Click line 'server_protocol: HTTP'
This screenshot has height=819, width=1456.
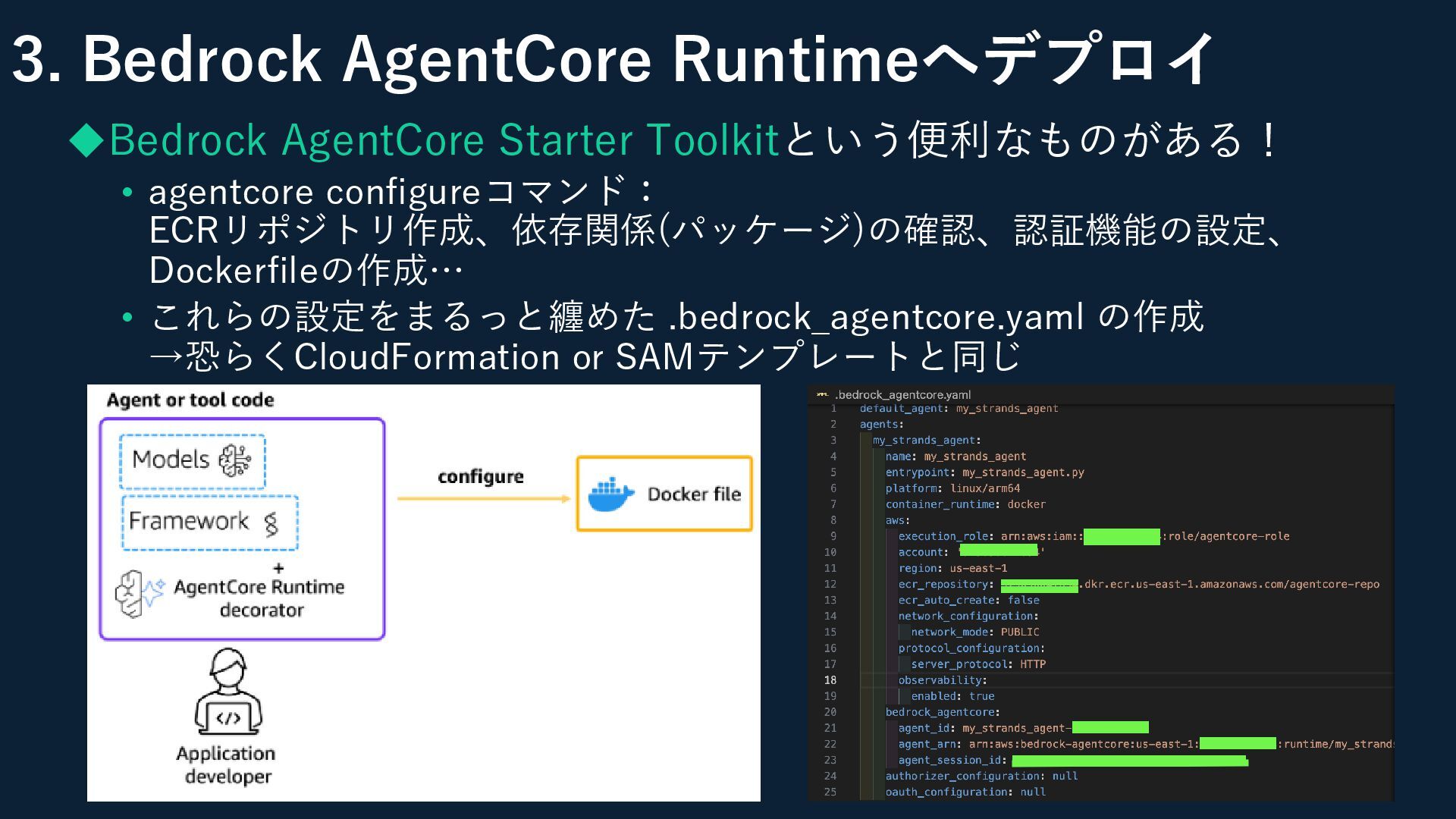point(978,664)
